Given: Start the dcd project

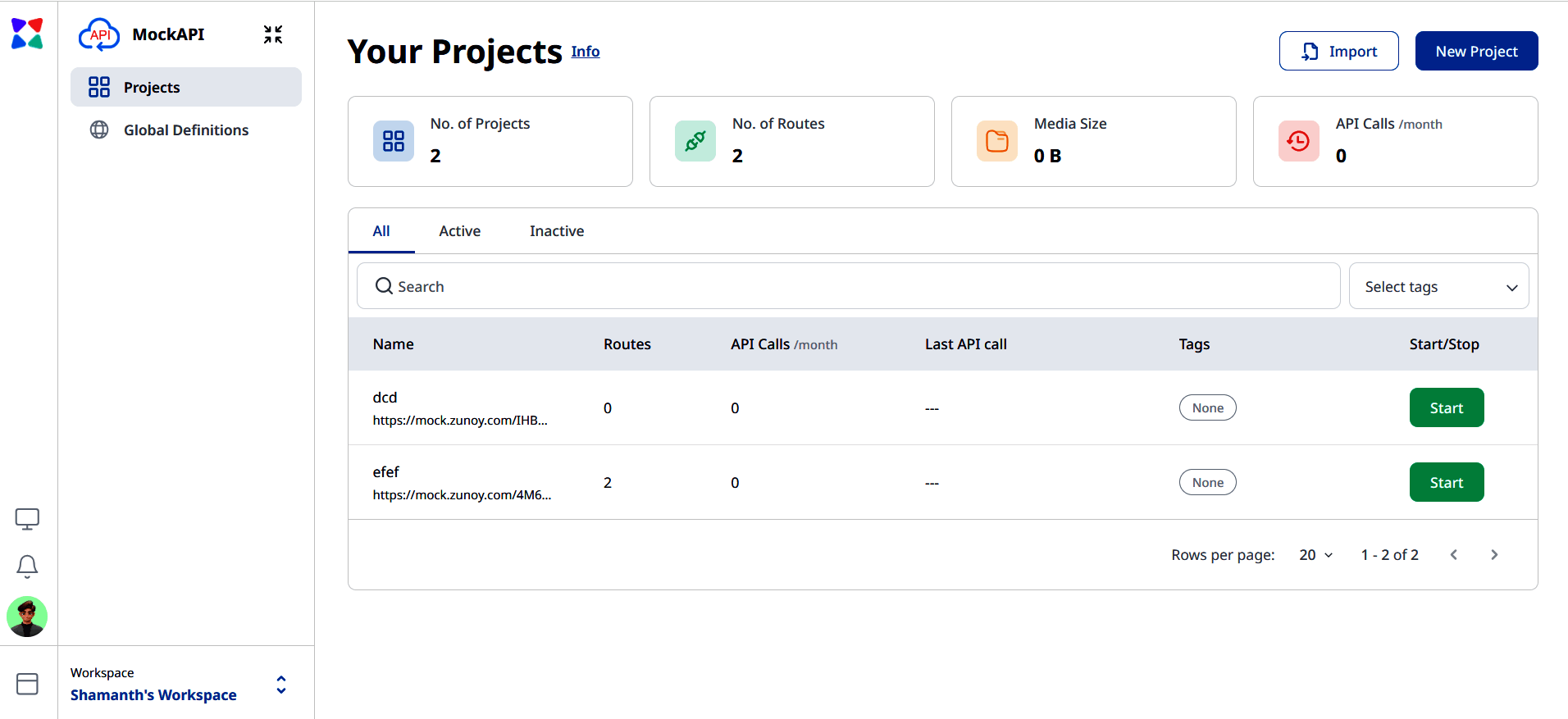Looking at the screenshot, I should pos(1447,407).
